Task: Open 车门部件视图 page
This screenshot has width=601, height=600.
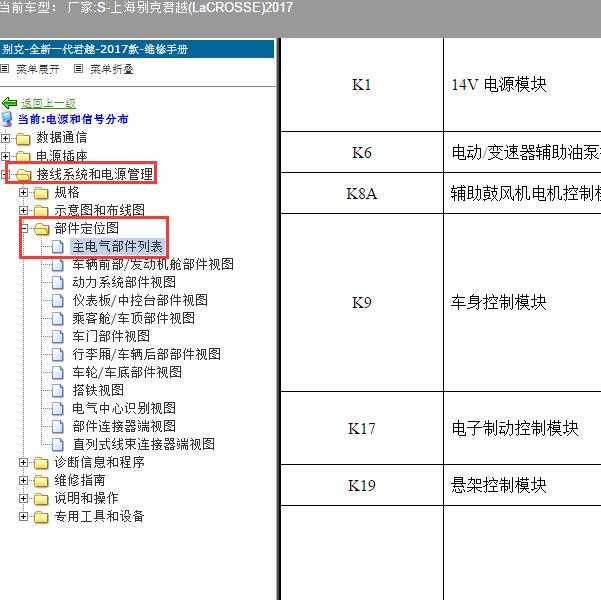Action: click(111, 336)
